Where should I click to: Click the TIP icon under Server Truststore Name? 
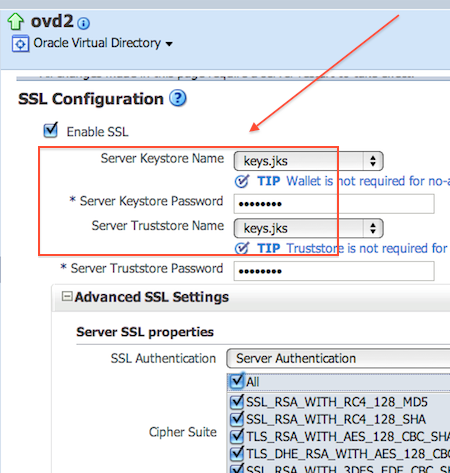click(x=242, y=248)
